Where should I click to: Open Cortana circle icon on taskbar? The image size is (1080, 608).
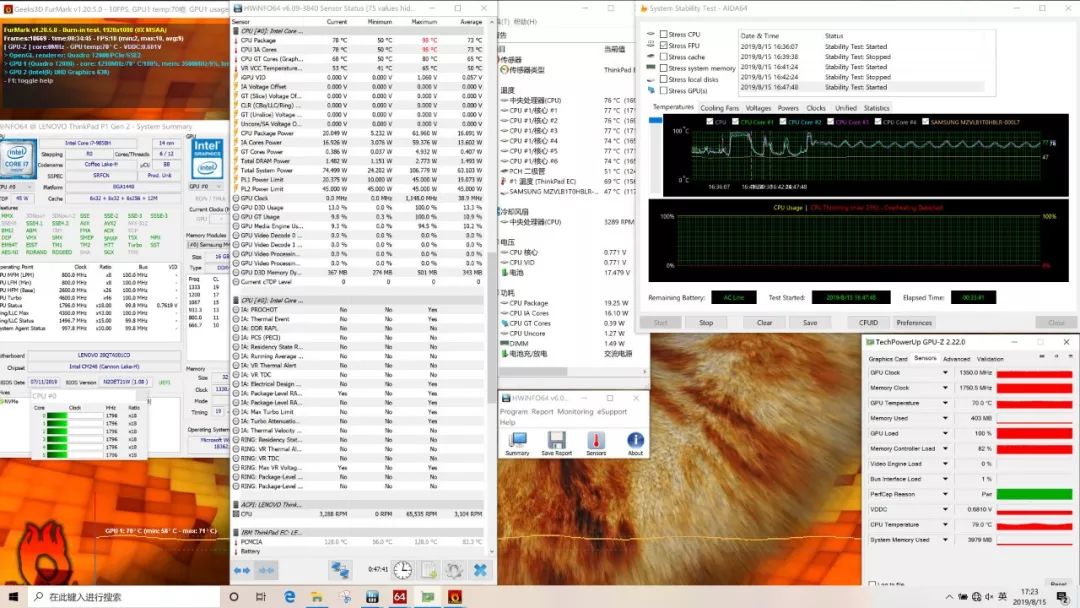coord(233,597)
